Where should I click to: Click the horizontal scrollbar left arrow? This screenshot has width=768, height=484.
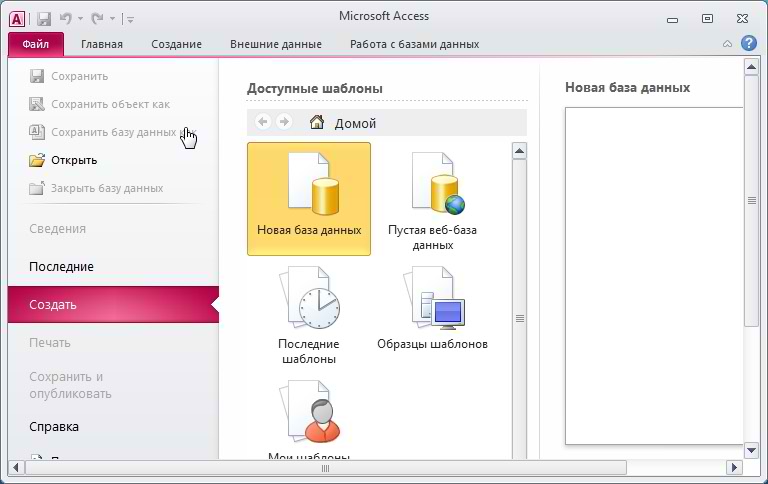tap(16, 467)
